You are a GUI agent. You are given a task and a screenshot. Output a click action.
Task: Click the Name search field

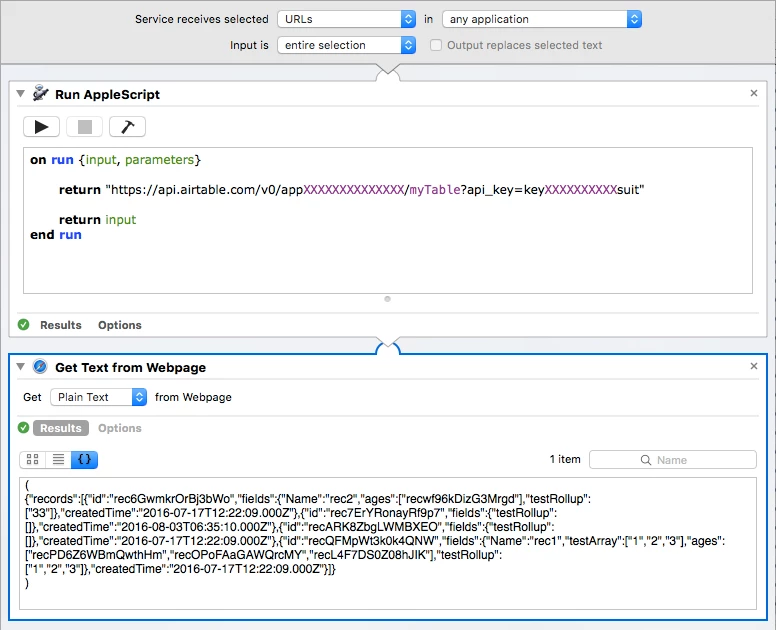(673, 460)
